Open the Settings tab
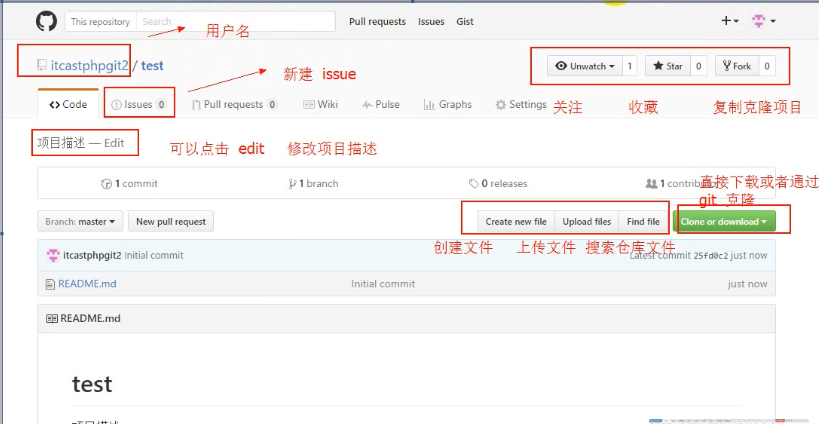819x424 pixels. tap(521, 104)
